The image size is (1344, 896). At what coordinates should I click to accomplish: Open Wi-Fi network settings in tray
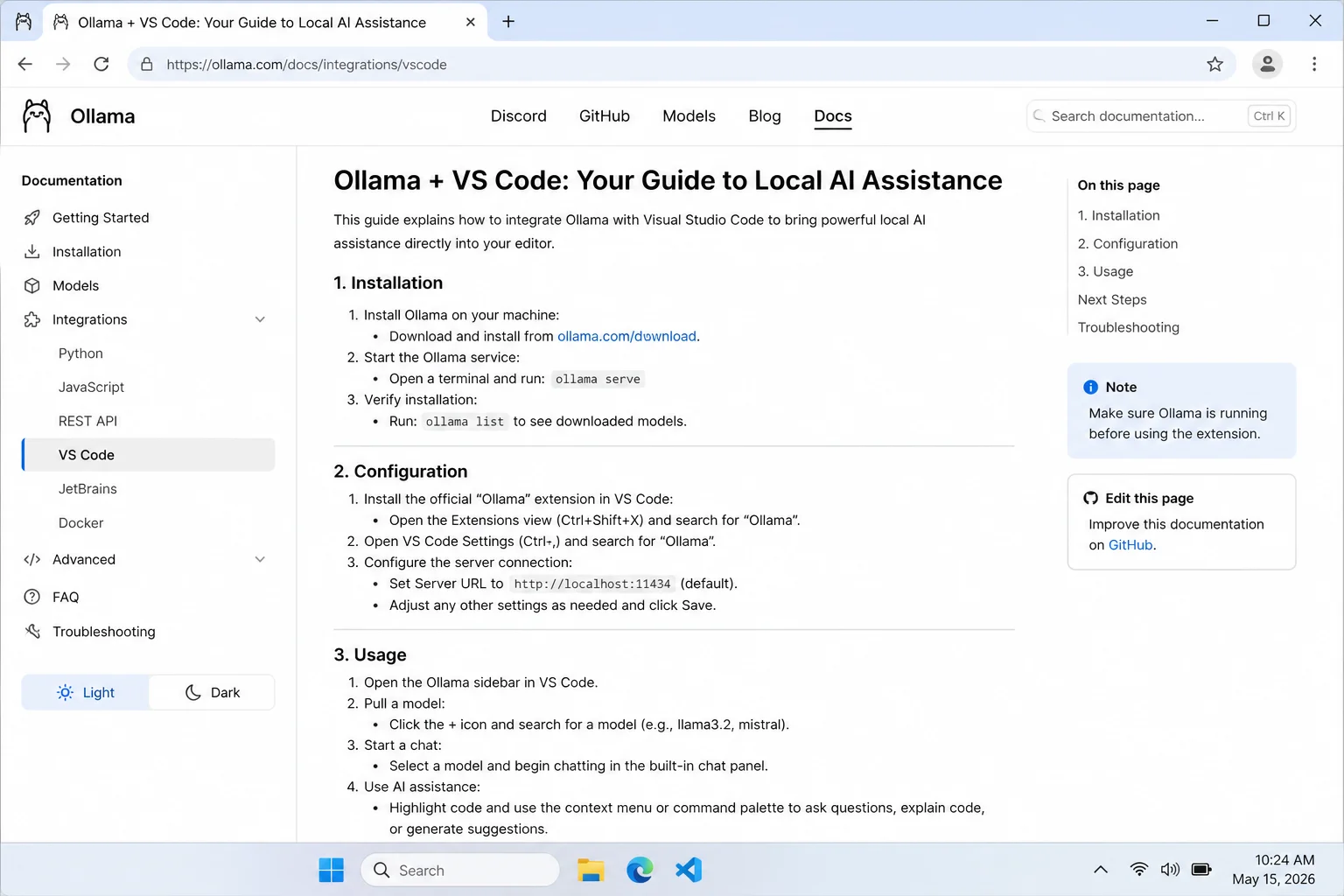click(1138, 870)
